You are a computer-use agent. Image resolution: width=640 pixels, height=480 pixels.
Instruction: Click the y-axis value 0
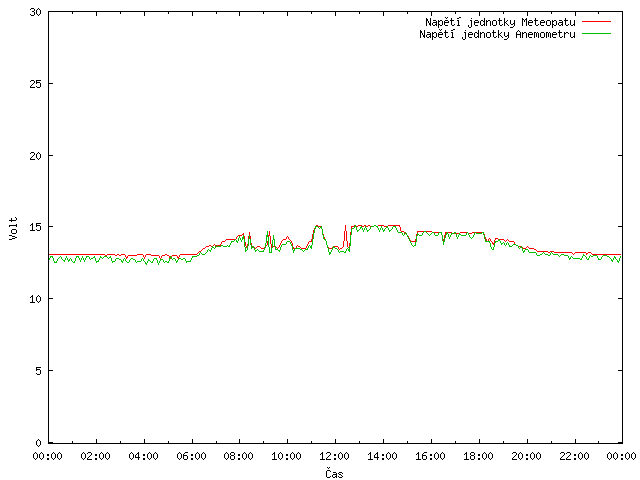click(x=38, y=443)
